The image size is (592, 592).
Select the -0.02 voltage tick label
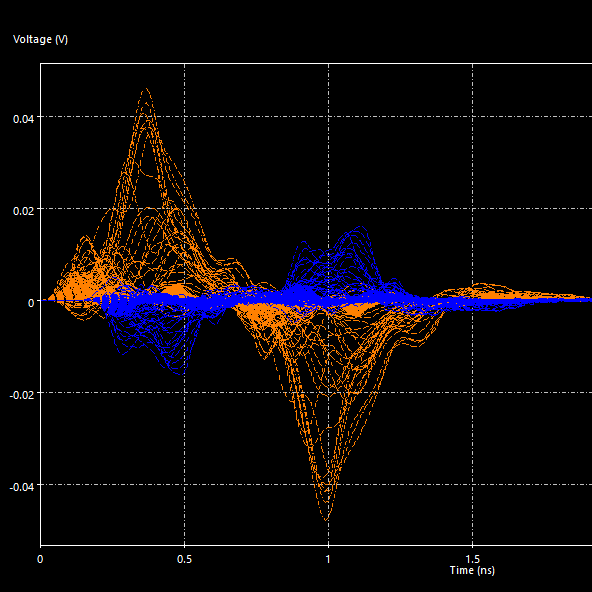click(x=22, y=395)
